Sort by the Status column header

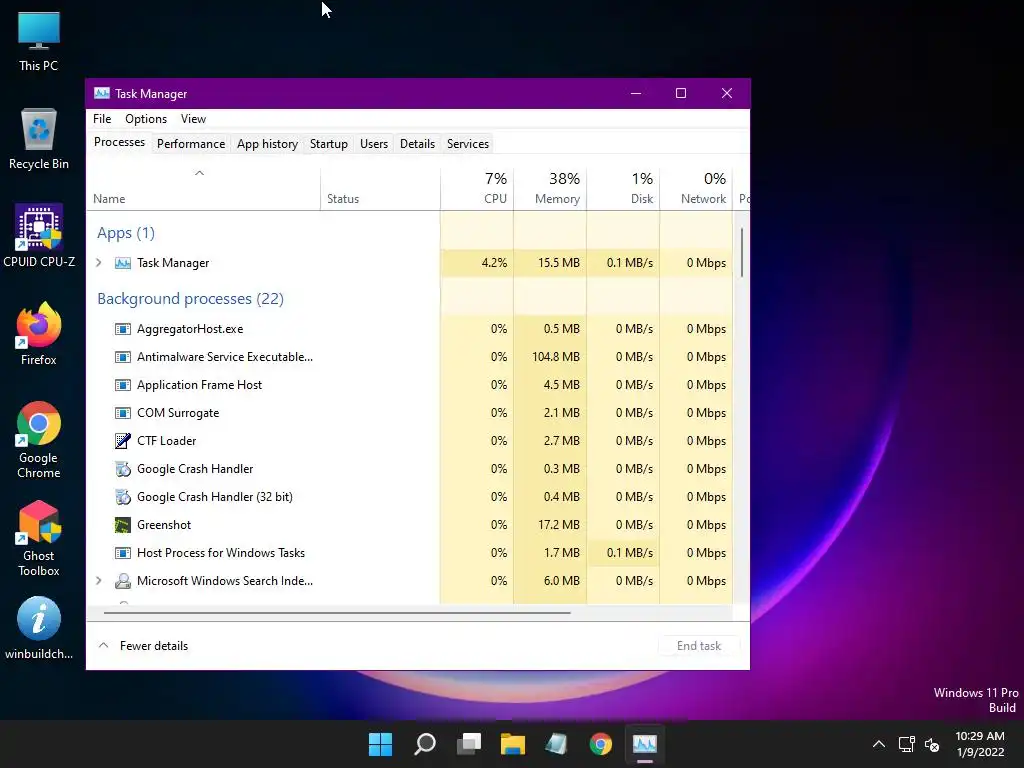tap(380, 189)
